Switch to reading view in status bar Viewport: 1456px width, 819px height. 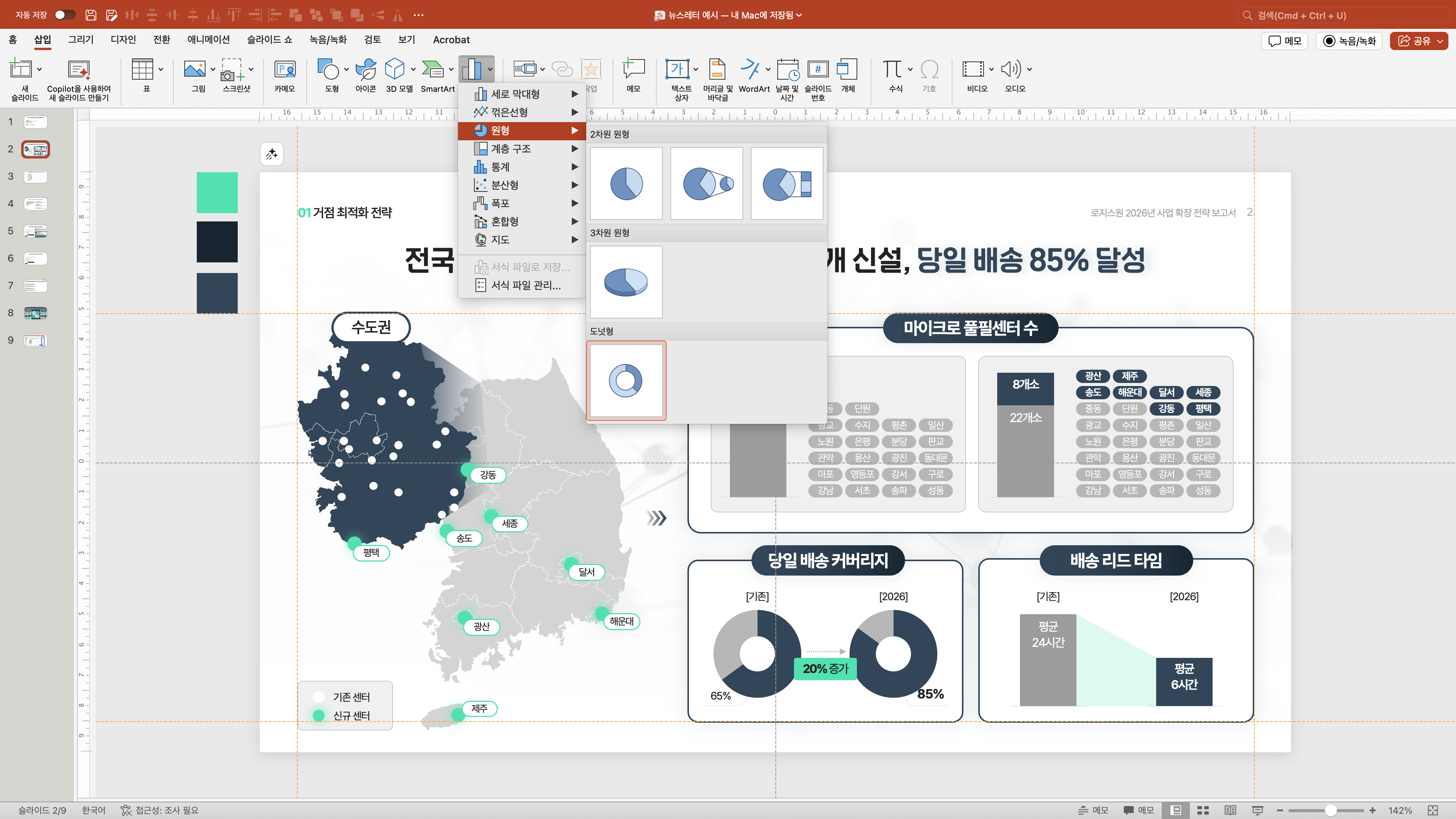click(x=1230, y=810)
